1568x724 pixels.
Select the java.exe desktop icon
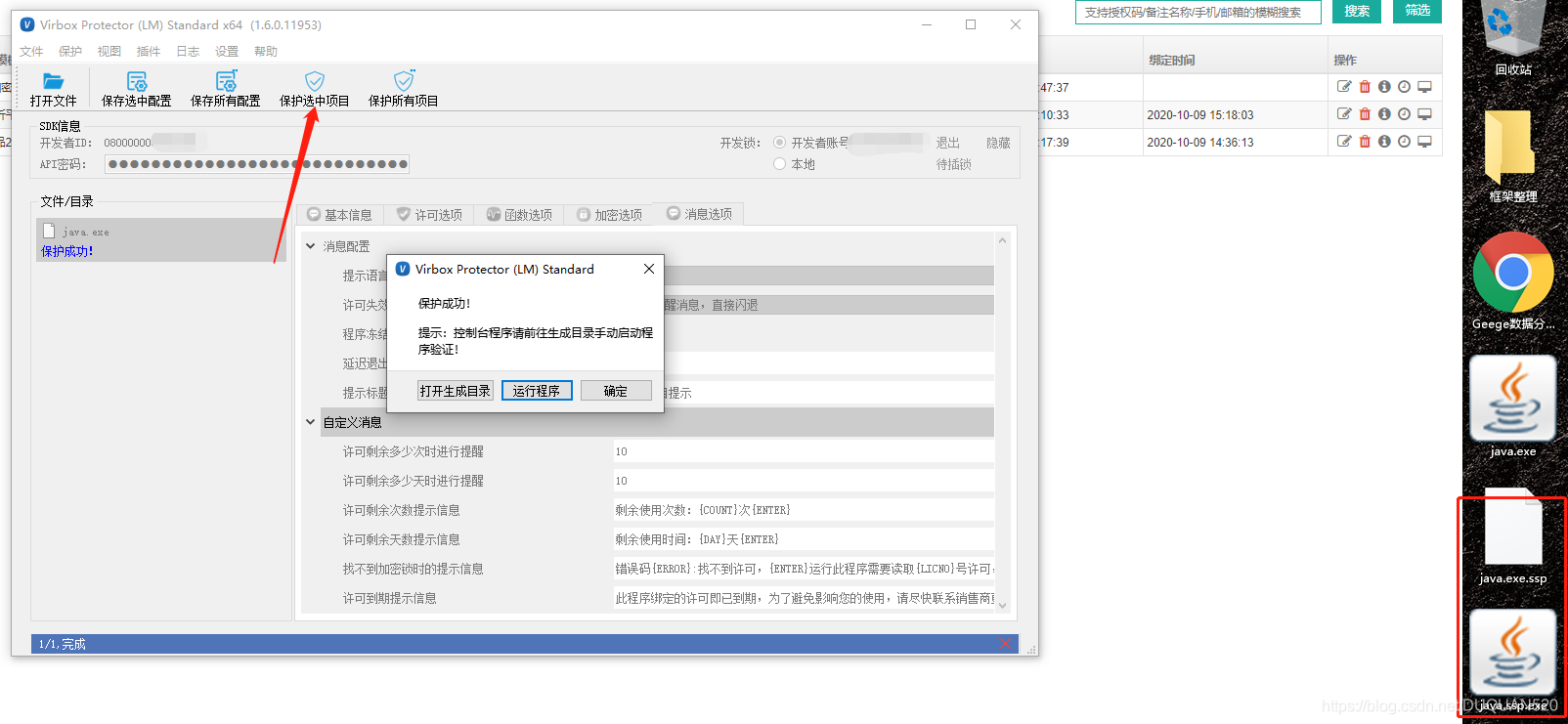coord(1512,406)
